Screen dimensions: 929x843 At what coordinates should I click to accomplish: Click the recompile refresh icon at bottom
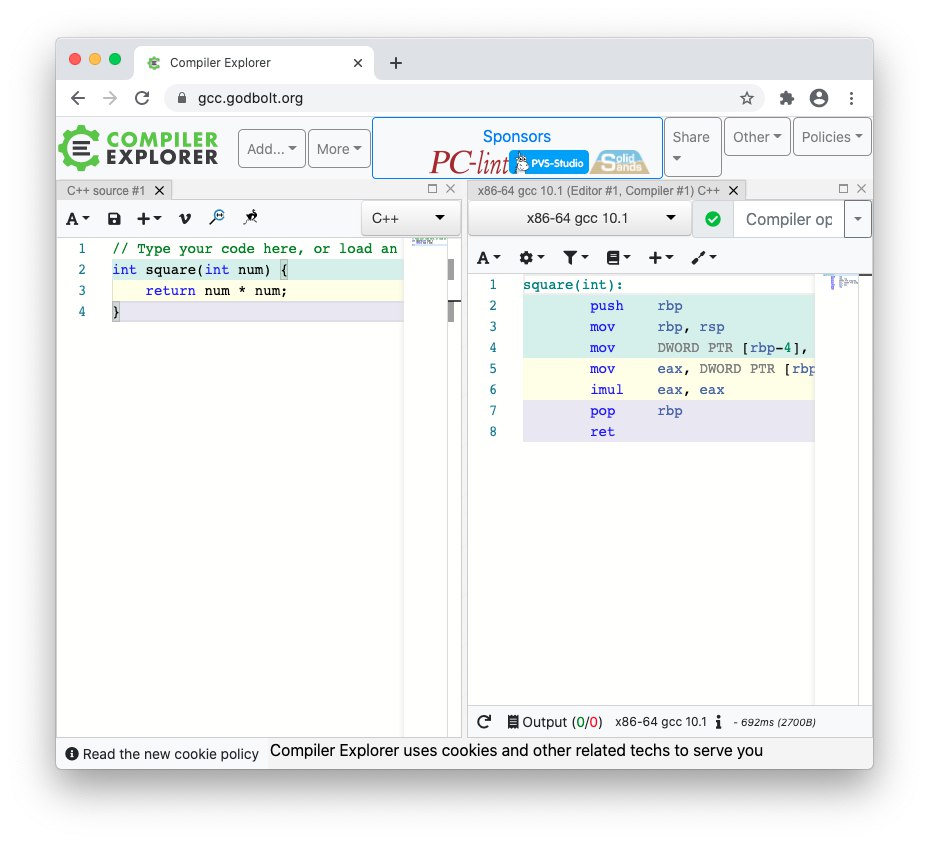click(x=484, y=722)
